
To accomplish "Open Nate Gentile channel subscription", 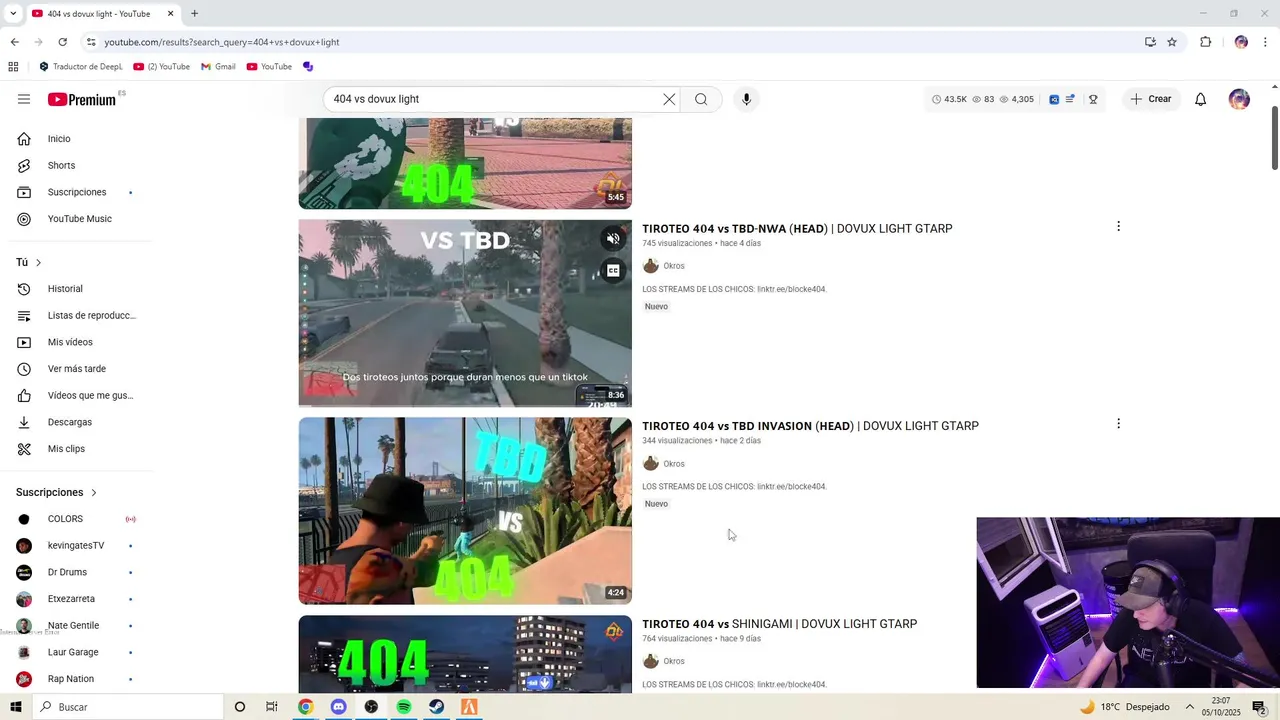I will pos(76,626).
